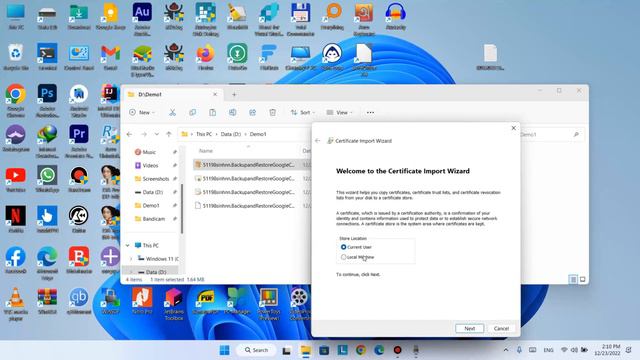The width and height of the screenshot is (640, 360).
Task: Click Paste icon in File Explorer toolbar
Action: (x=212, y=112)
